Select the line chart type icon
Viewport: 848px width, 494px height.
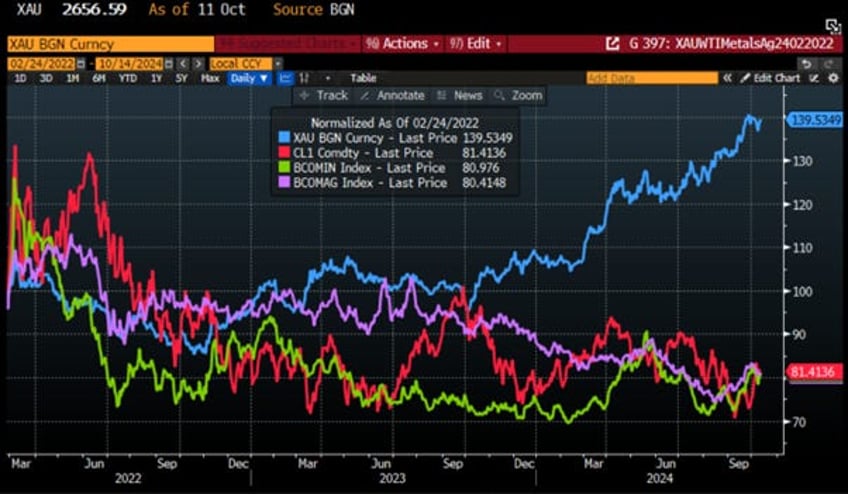(x=286, y=78)
